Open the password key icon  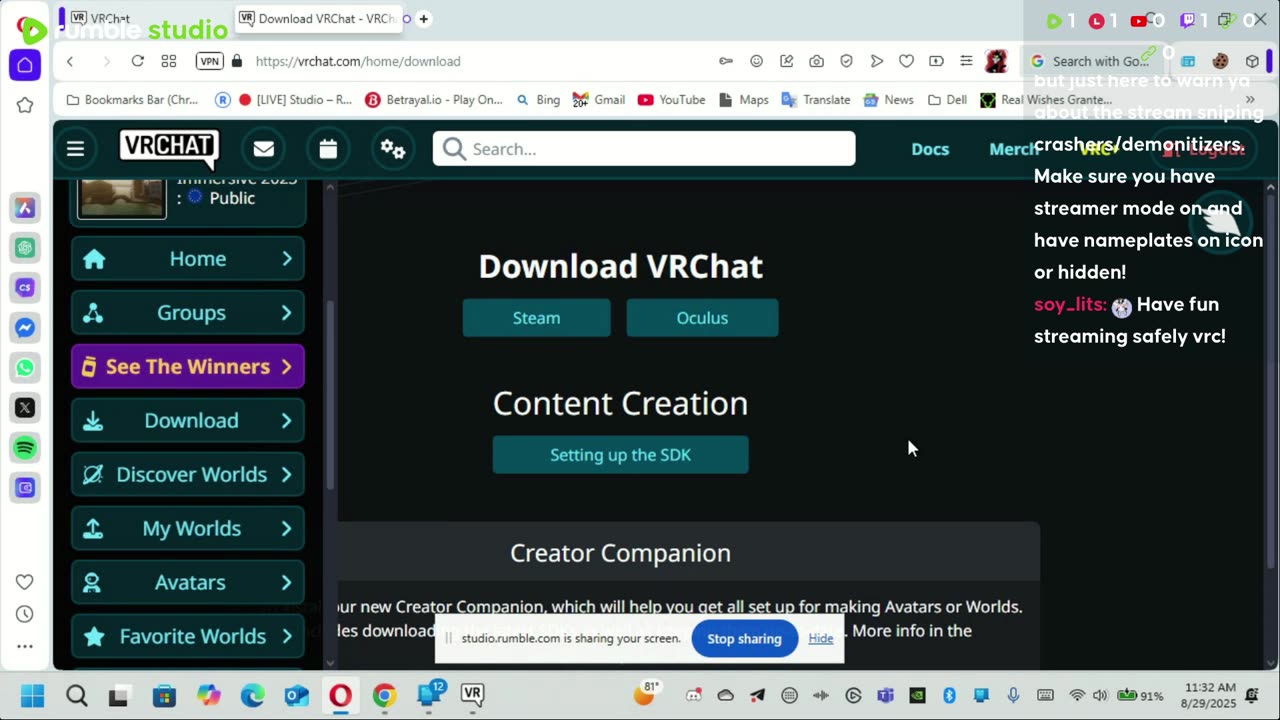(x=726, y=61)
